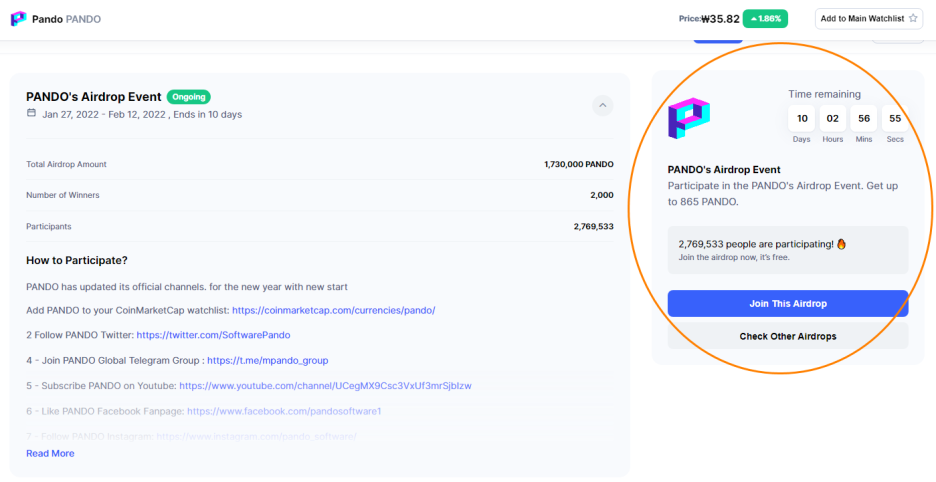
Task: Open the SoftwarePando Twitter link
Action: coord(213,336)
